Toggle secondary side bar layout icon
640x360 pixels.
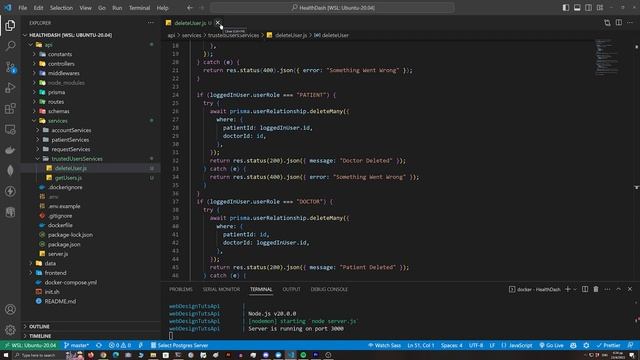click(x=589, y=7)
